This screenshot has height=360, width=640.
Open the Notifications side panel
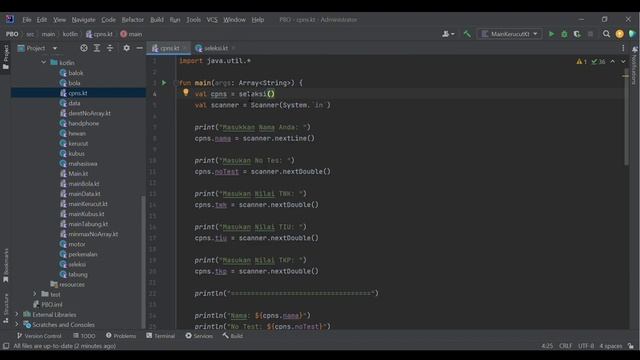point(634,65)
